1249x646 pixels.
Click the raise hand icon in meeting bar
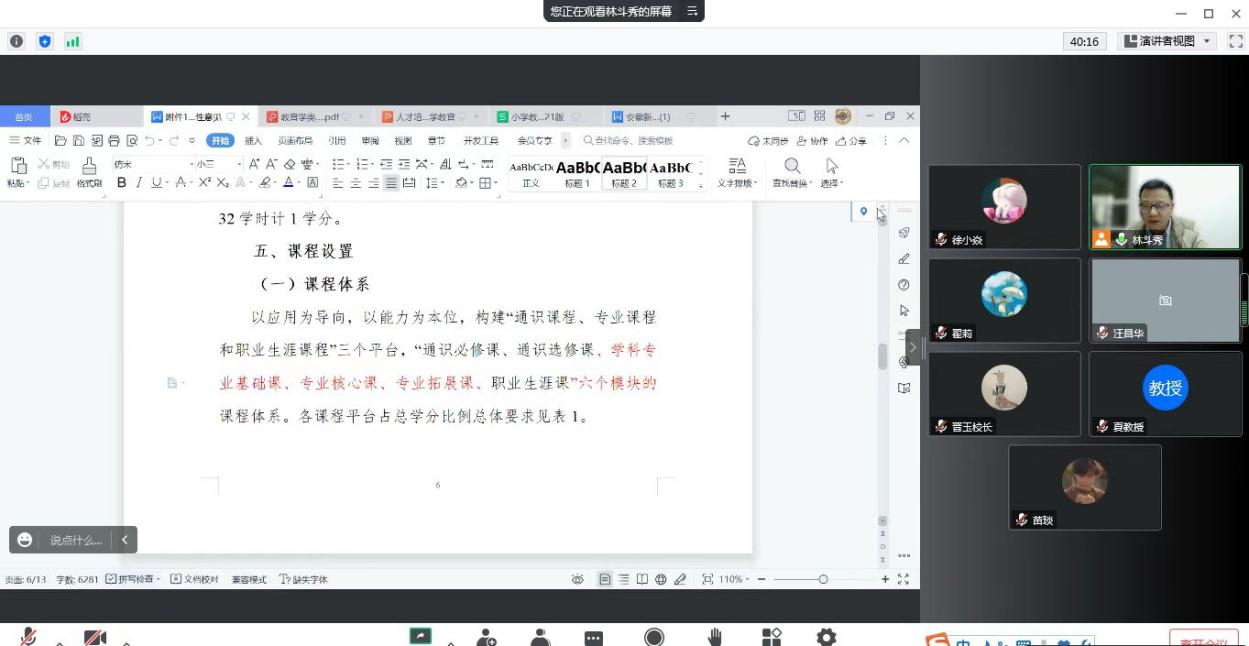(x=715, y=637)
